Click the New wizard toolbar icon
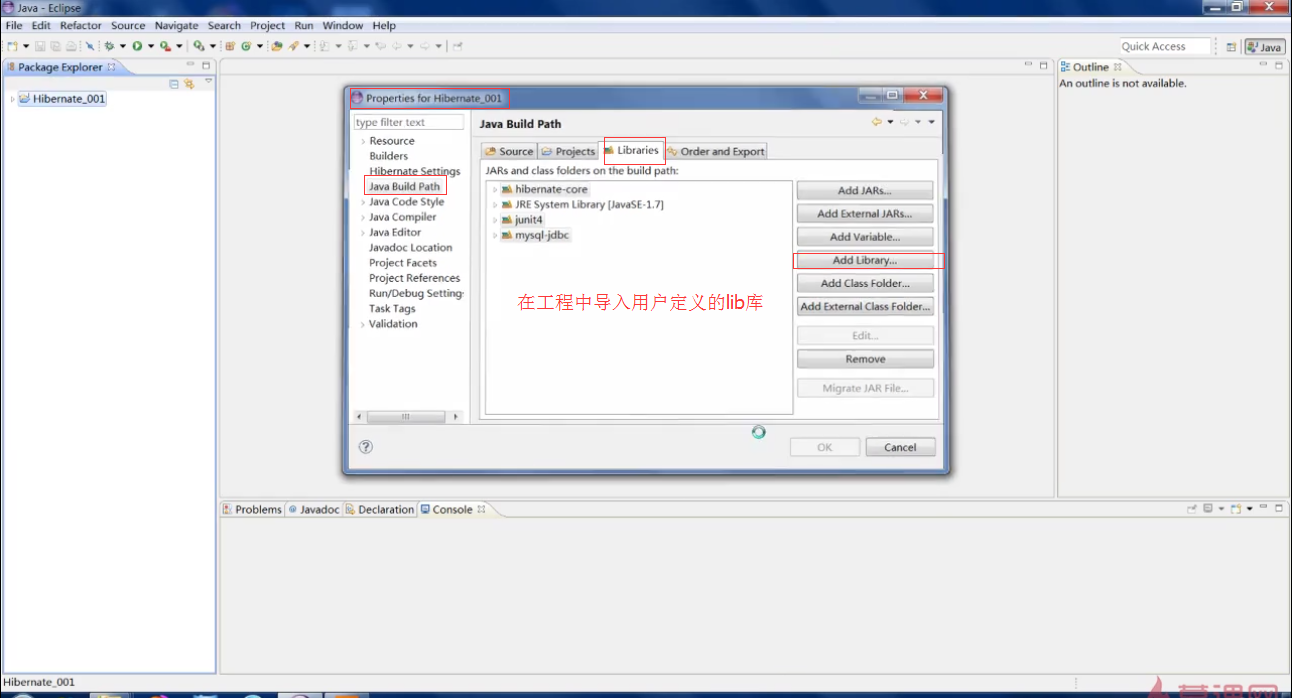This screenshot has width=1292, height=698. (12, 46)
